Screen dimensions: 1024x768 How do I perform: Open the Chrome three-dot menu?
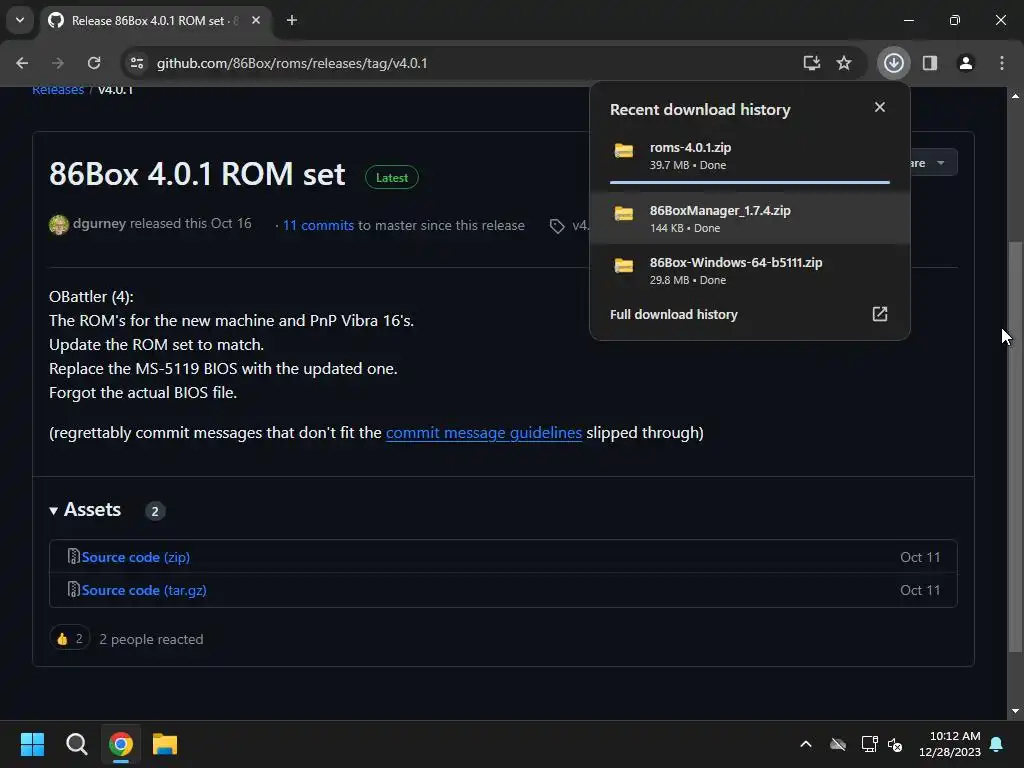pyautogui.click(x=1002, y=63)
